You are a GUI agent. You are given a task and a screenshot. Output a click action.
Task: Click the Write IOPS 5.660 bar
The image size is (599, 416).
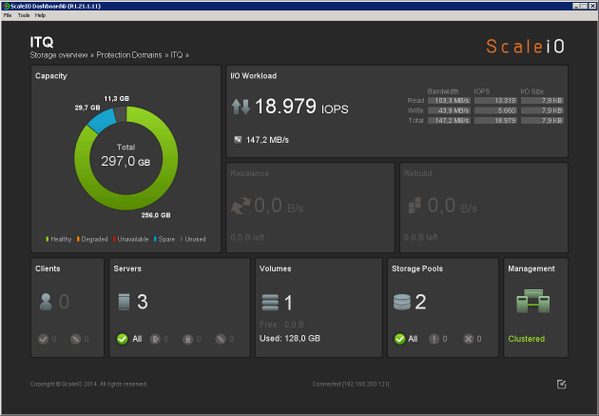pos(495,110)
